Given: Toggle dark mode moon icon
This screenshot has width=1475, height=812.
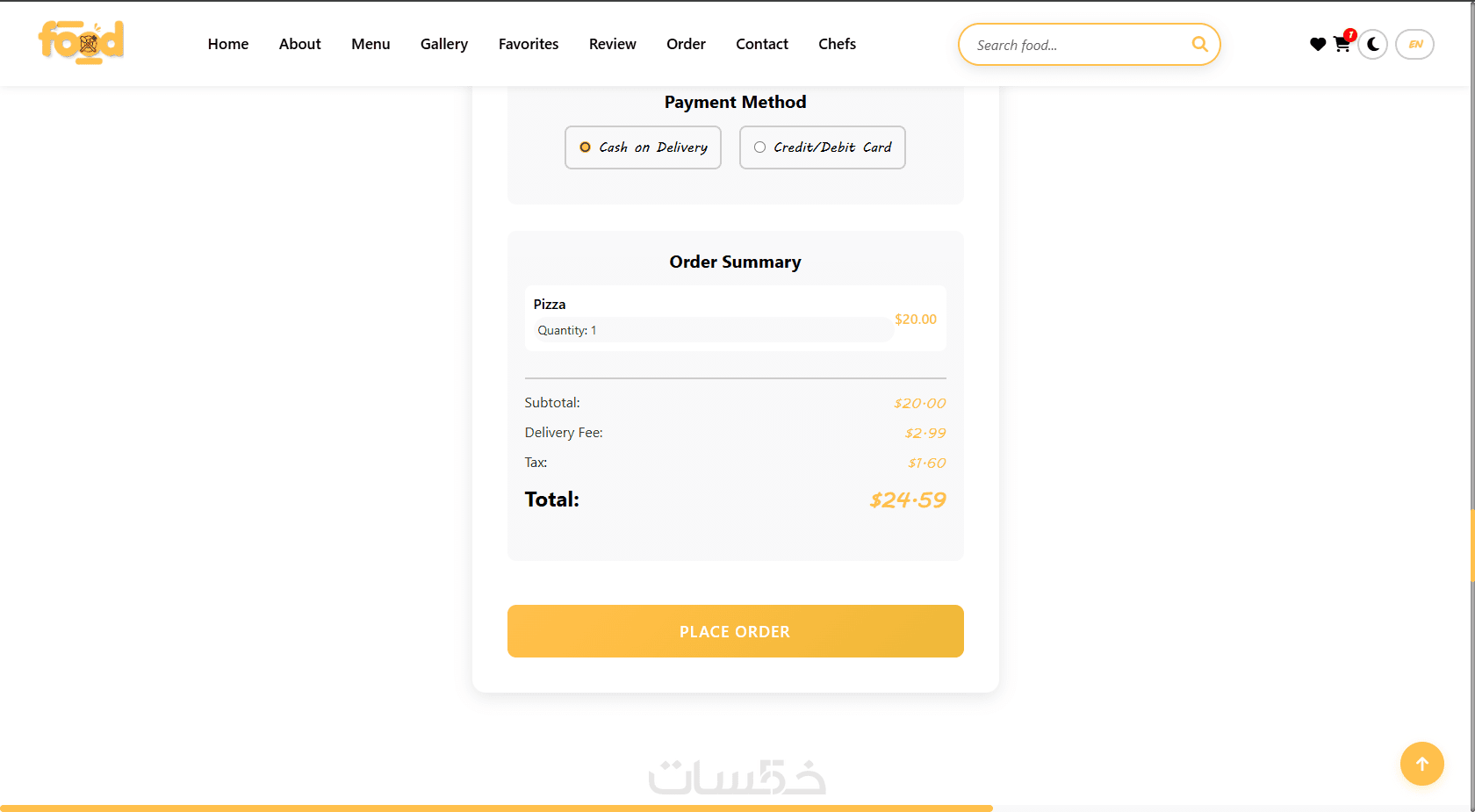Looking at the screenshot, I should (1373, 44).
